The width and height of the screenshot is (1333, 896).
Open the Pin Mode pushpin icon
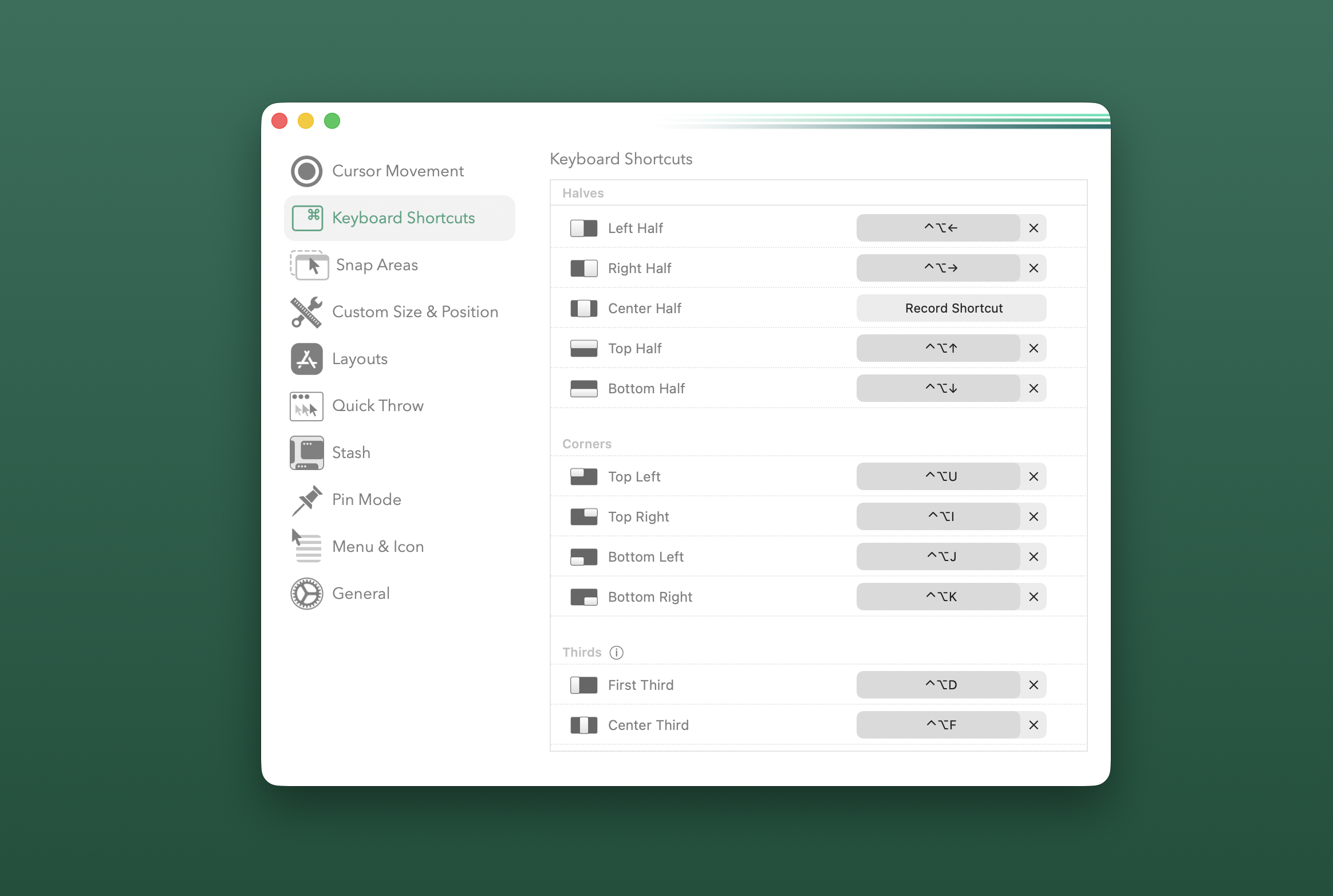click(x=306, y=500)
